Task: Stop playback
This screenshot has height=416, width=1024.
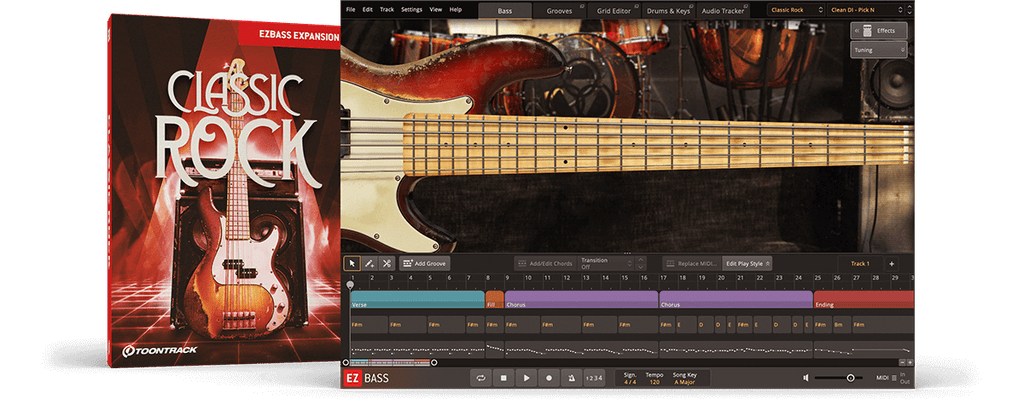Action: pos(504,377)
